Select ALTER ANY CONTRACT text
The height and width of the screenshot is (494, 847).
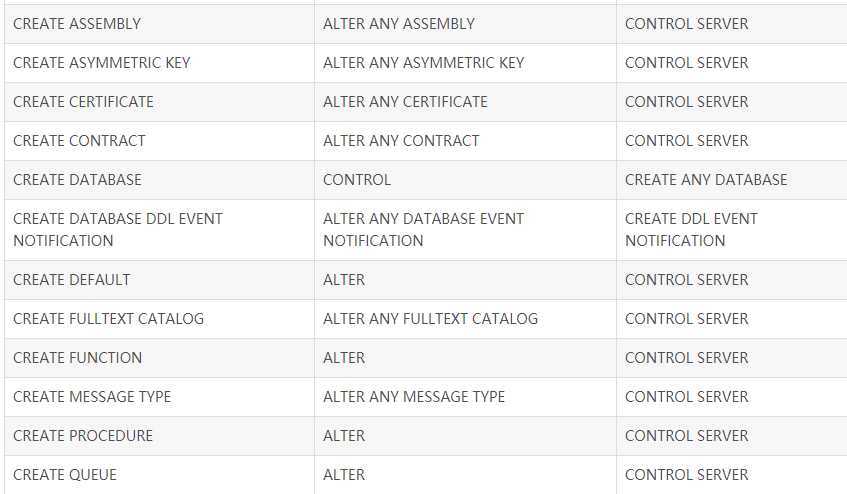401,141
